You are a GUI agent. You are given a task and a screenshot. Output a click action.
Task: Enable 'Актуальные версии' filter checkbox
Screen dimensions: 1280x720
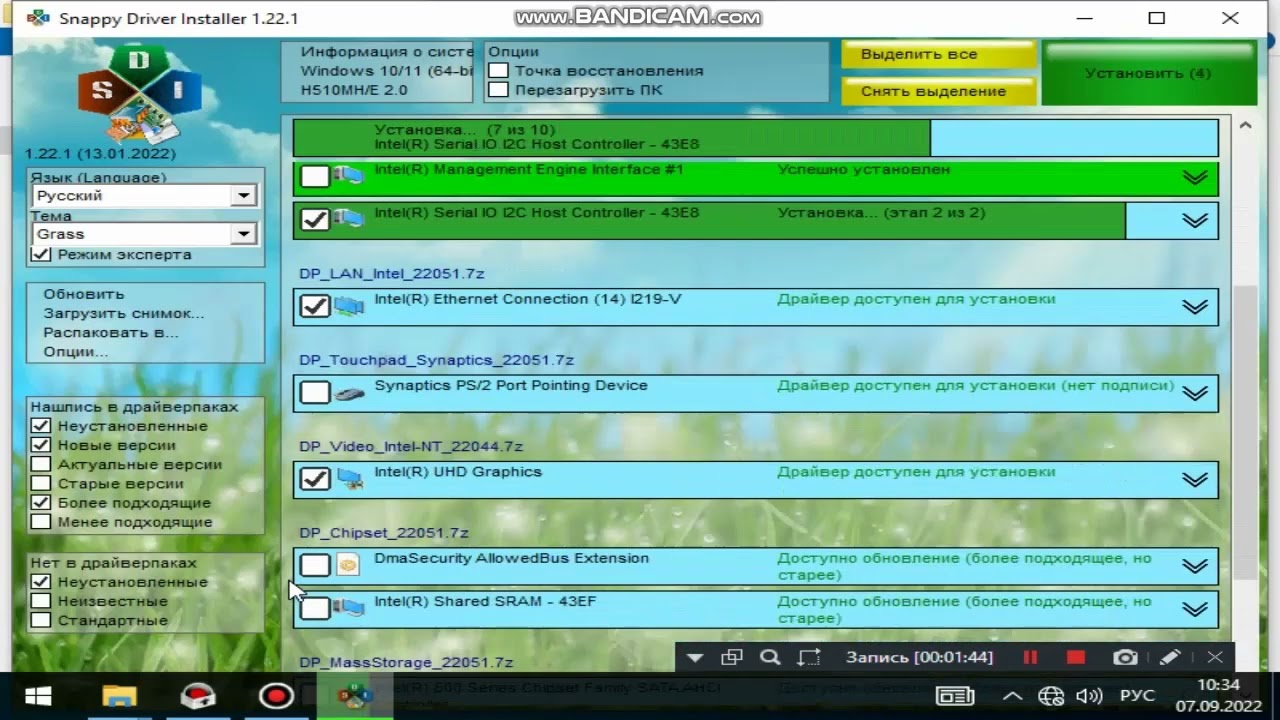[x=41, y=464]
